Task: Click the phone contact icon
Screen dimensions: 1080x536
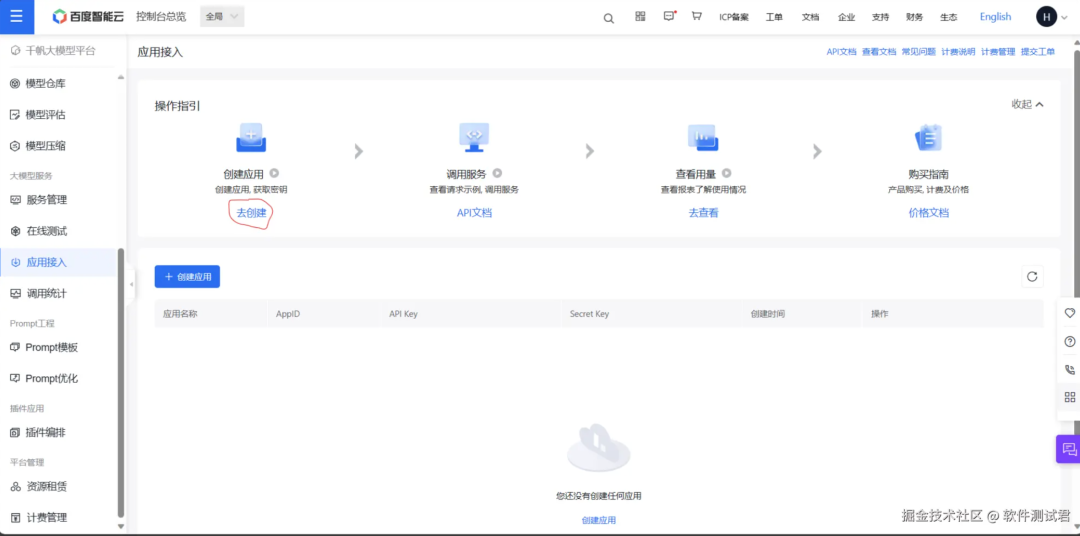Action: point(1070,369)
